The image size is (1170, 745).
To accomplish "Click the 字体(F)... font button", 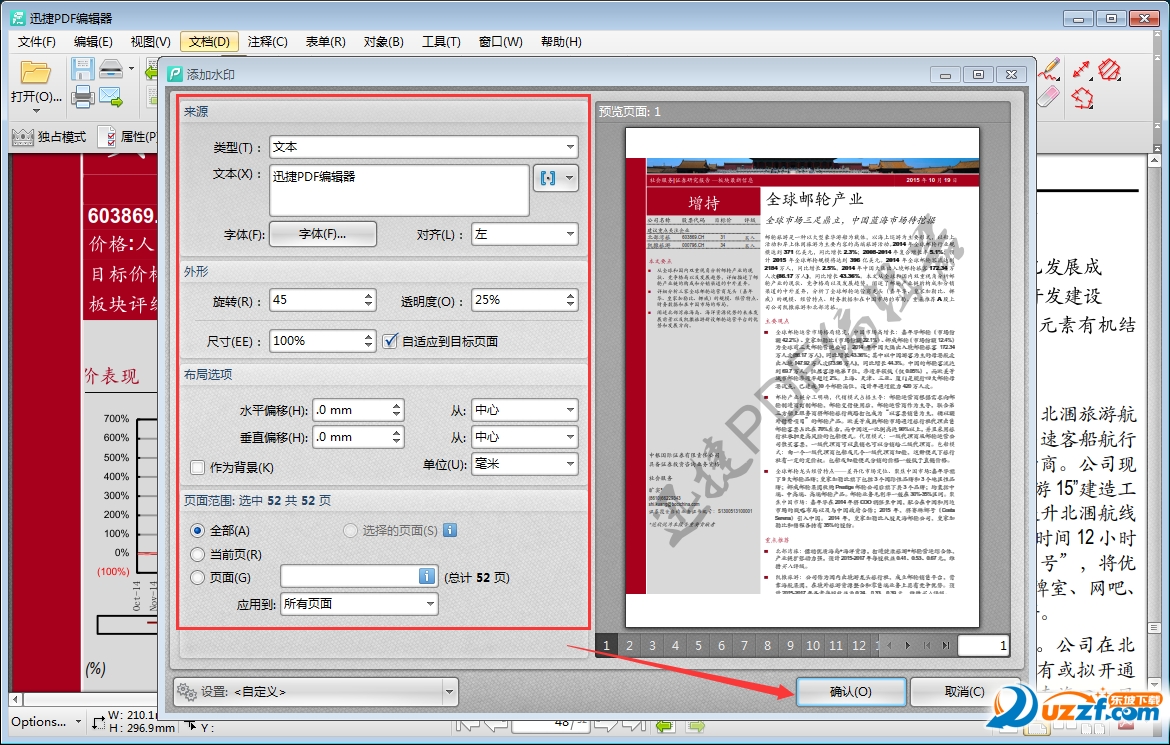I will (322, 234).
